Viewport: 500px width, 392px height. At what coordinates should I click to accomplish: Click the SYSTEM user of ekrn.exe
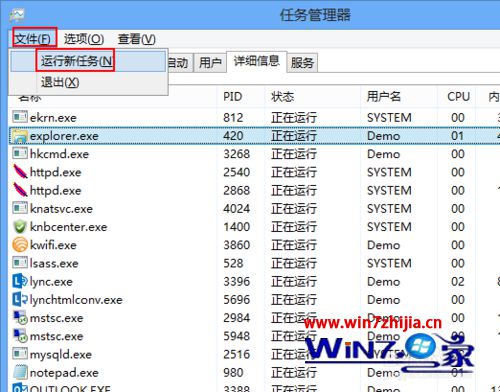pos(389,118)
